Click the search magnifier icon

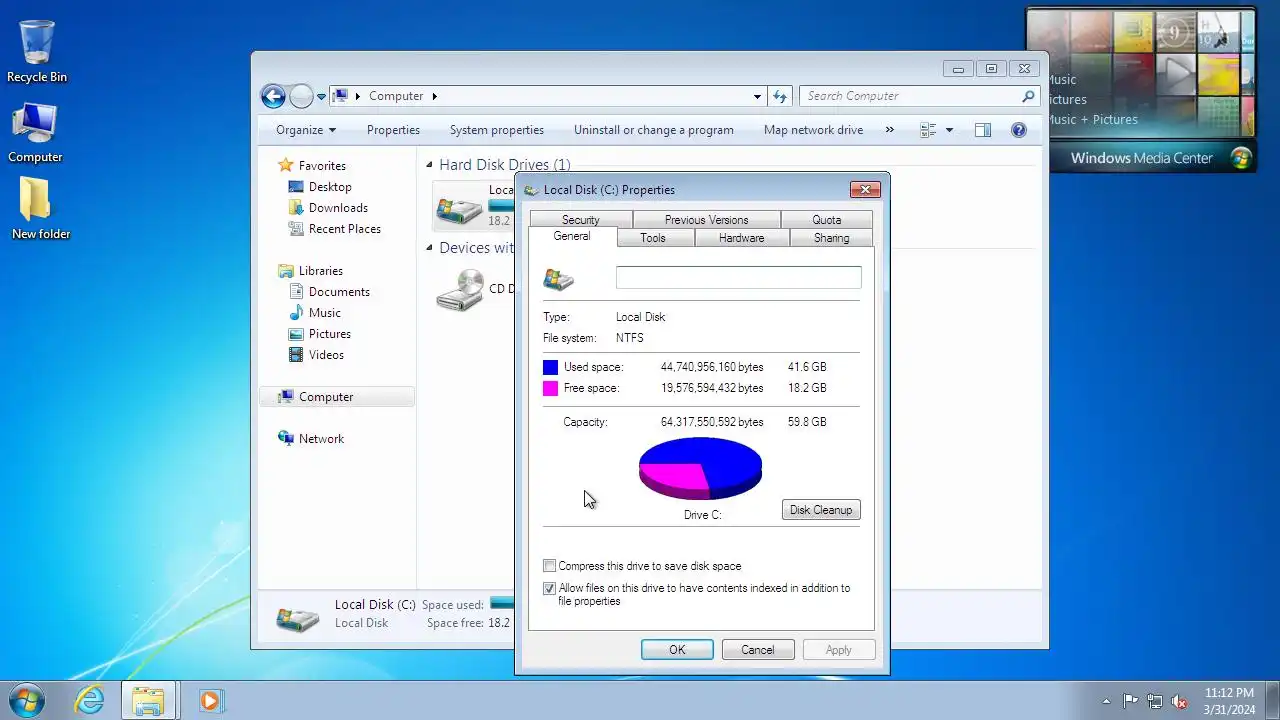coord(1028,96)
